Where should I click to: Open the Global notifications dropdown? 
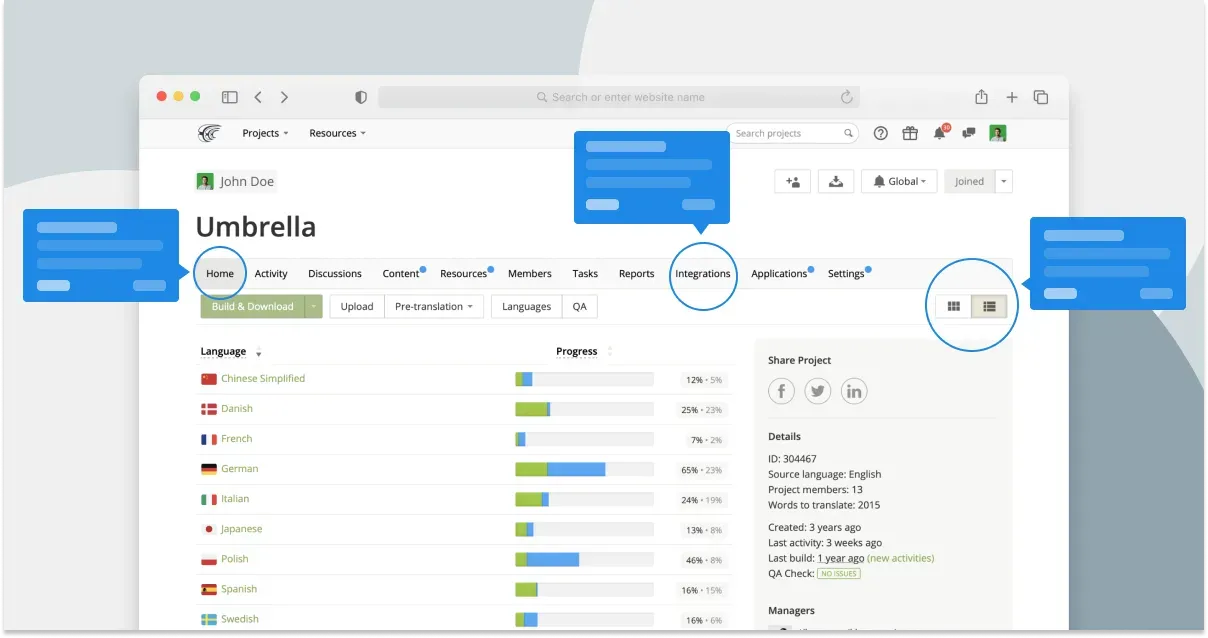coord(898,181)
